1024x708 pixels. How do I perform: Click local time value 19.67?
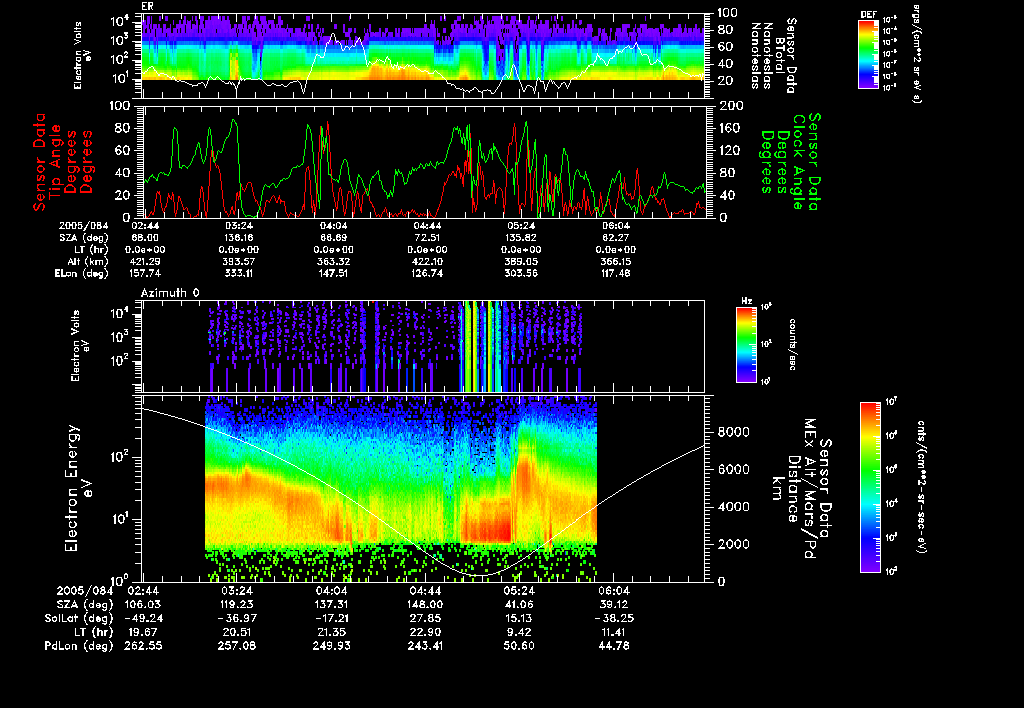pos(142,632)
